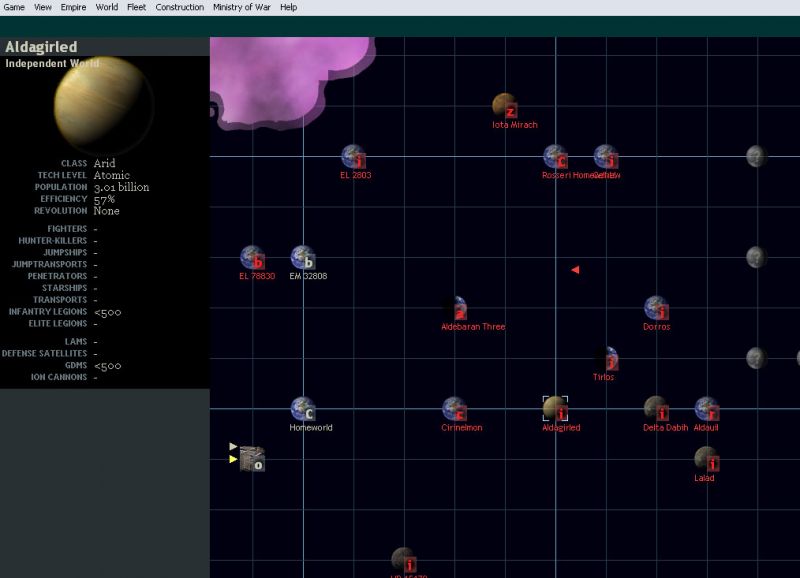Screen dimensions: 800x578
Task: Select the 'j' planet beside Rosseri Homeworld
Action: pyautogui.click(x=606, y=156)
